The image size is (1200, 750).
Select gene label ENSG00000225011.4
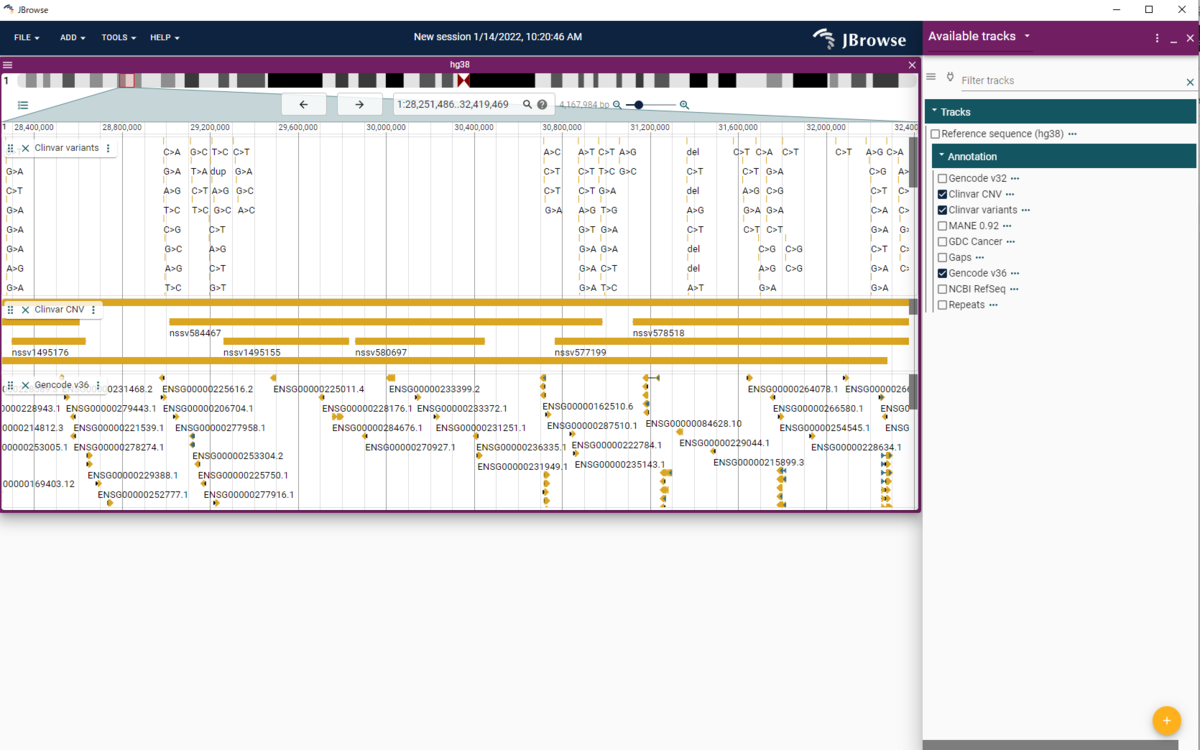[318, 389]
